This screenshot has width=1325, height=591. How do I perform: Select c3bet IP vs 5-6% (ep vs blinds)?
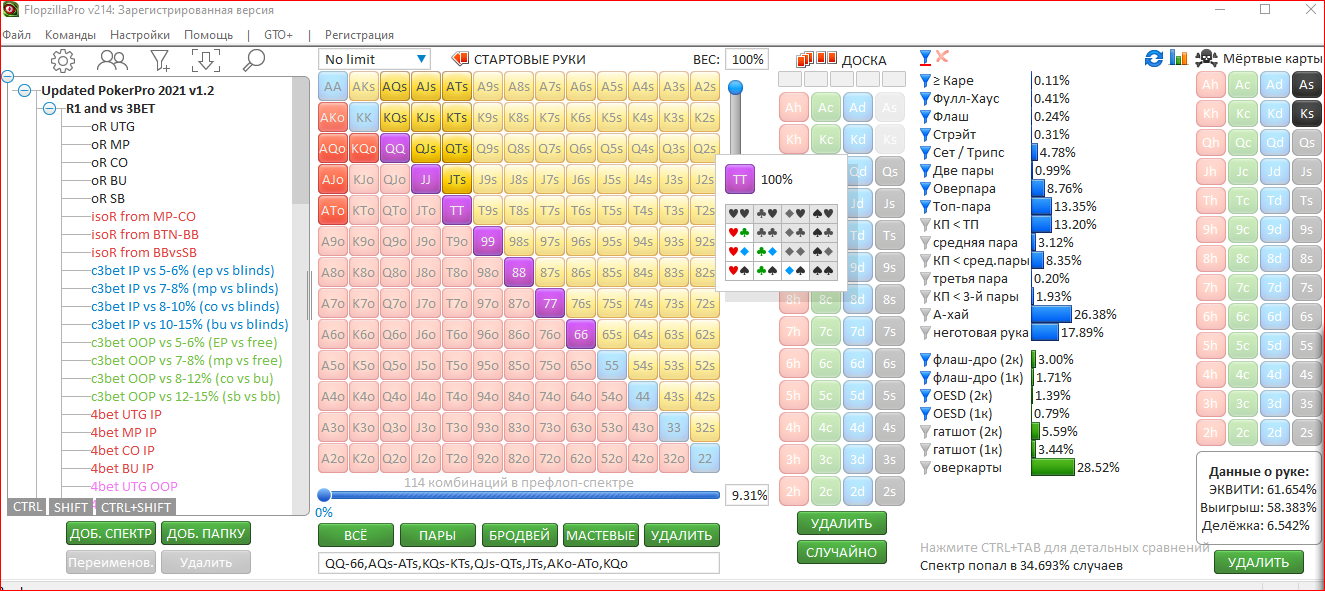pyautogui.click(x=184, y=270)
